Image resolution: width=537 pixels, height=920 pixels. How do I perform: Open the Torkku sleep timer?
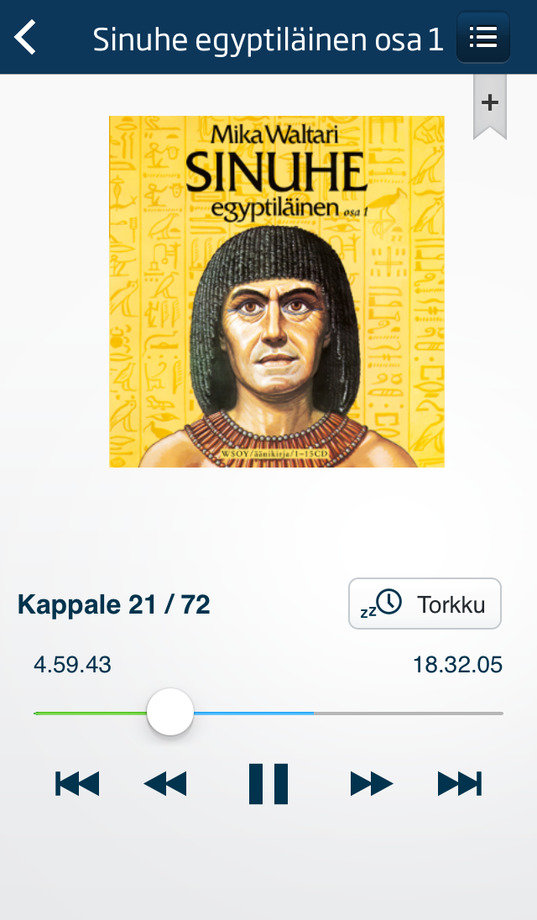click(425, 604)
